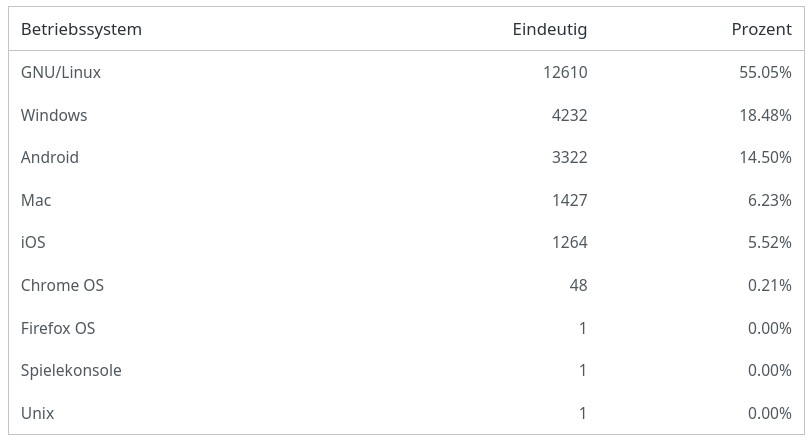The width and height of the screenshot is (811, 443).
Task: Click the Windows operating system entry
Action: point(54,115)
